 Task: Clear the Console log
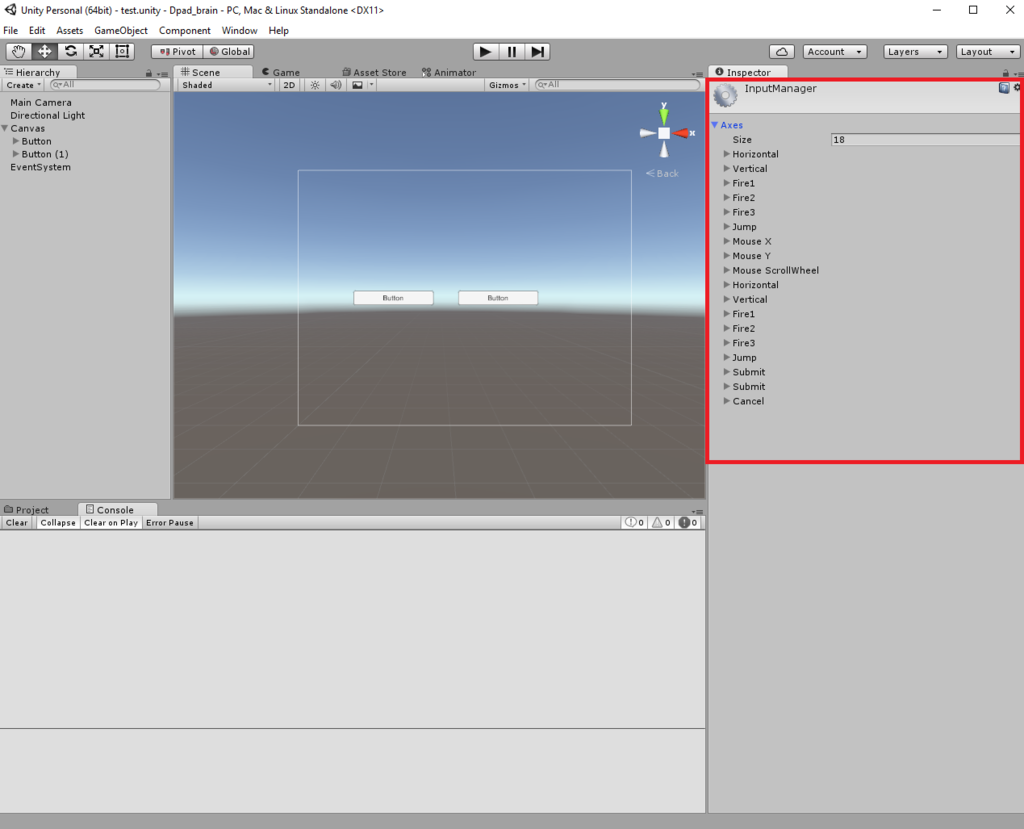point(16,523)
